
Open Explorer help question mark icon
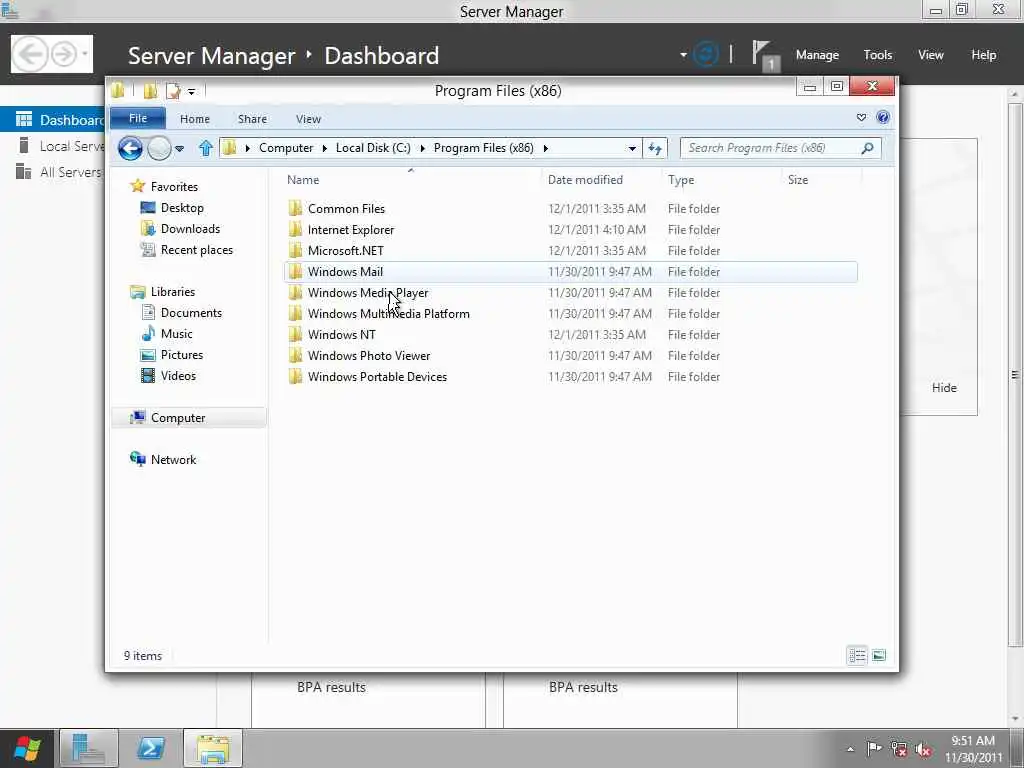(883, 118)
